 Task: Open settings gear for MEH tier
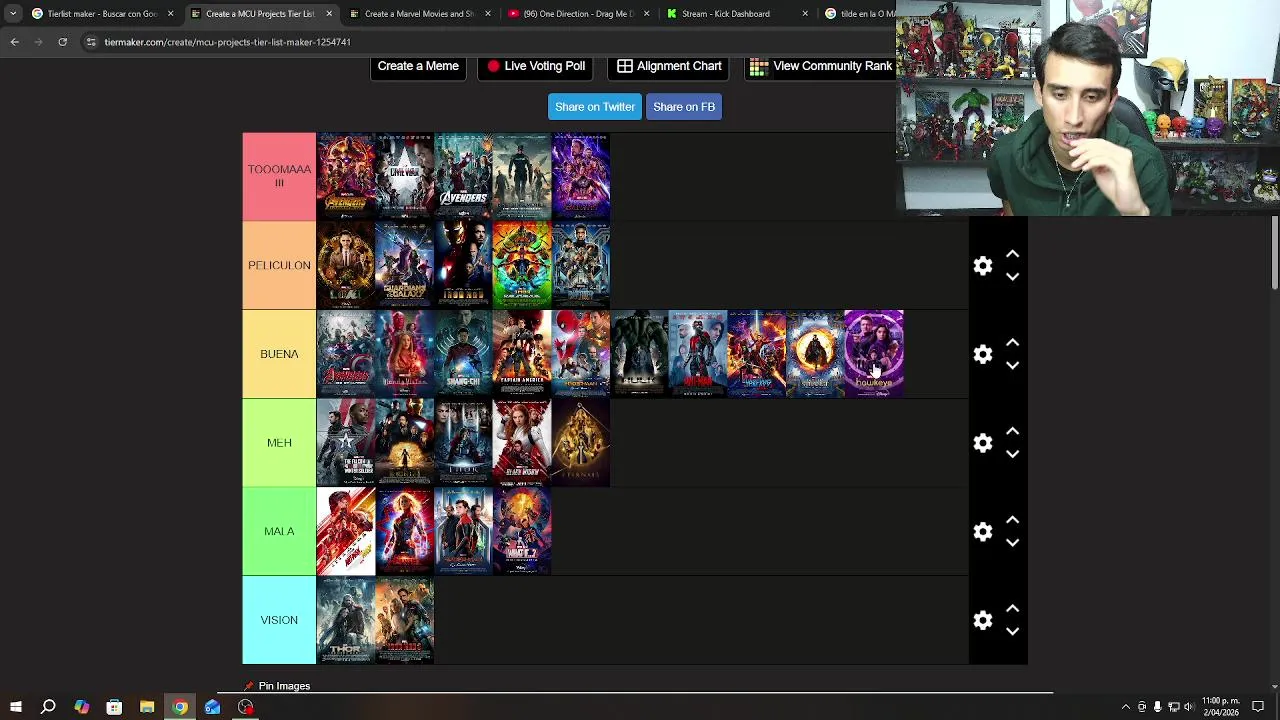(x=983, y=443)
